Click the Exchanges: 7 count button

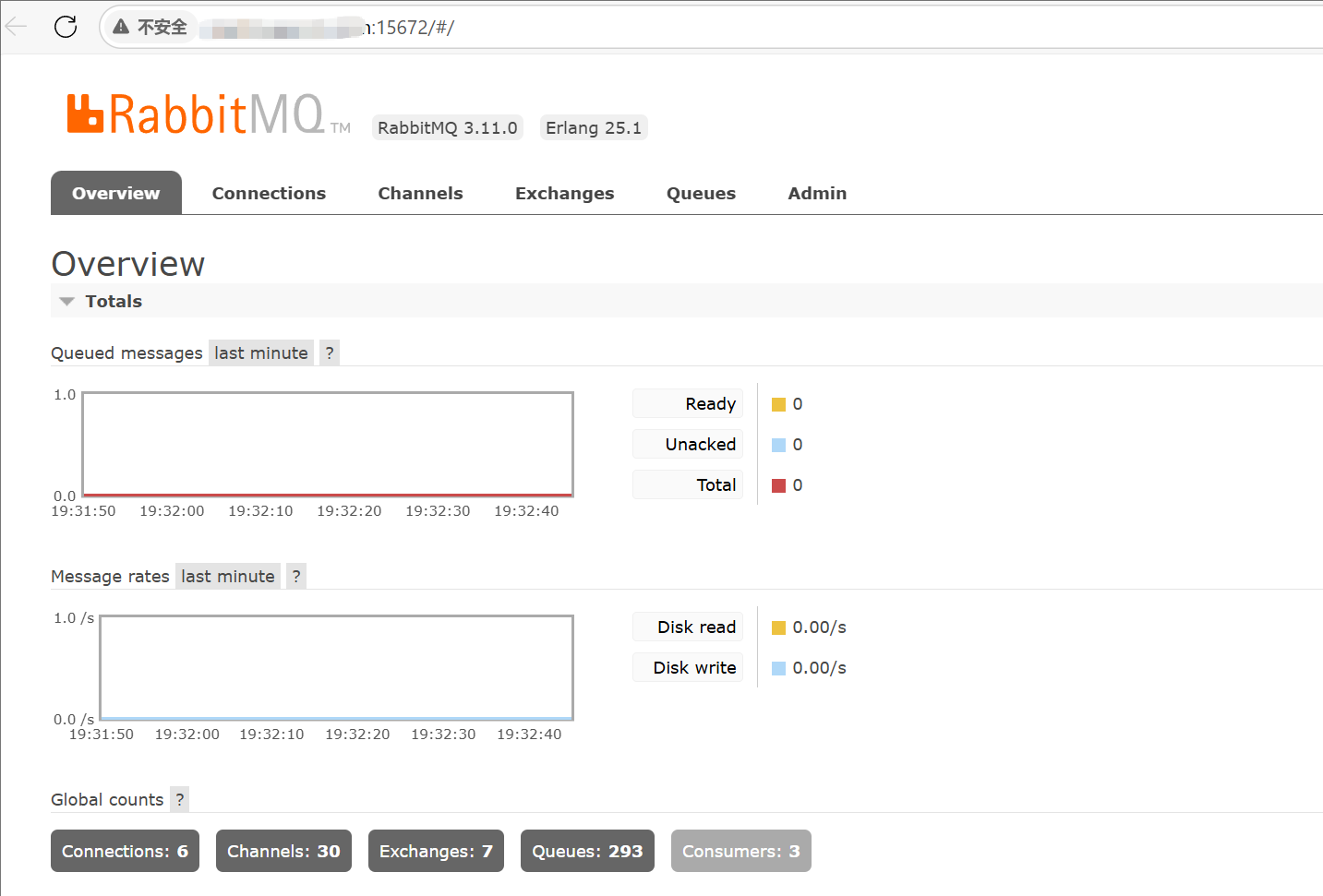pos(436,851)
